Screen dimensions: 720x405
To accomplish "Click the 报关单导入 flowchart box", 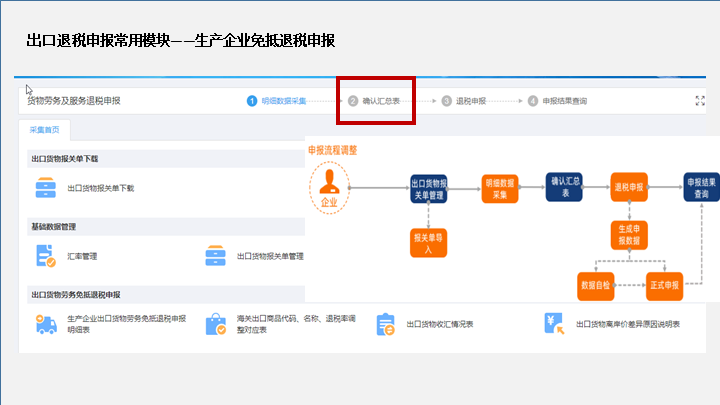I will (x=428, y=243).
